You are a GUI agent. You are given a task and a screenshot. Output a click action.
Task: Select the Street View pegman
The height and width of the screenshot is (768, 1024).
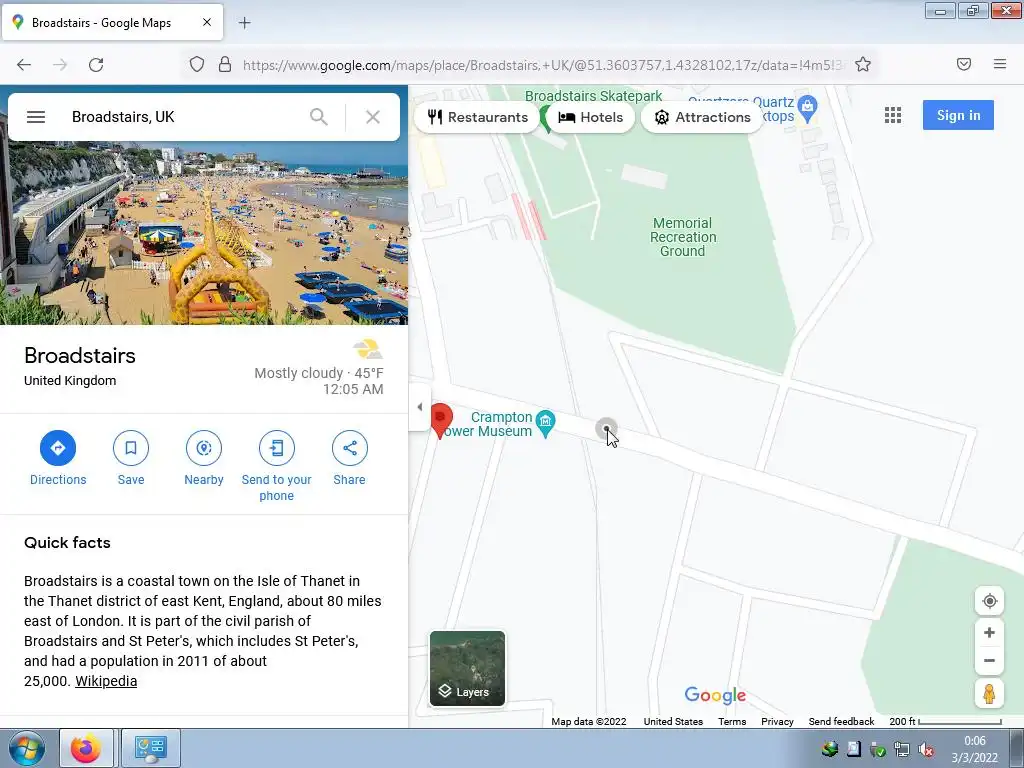pos(989,693)
